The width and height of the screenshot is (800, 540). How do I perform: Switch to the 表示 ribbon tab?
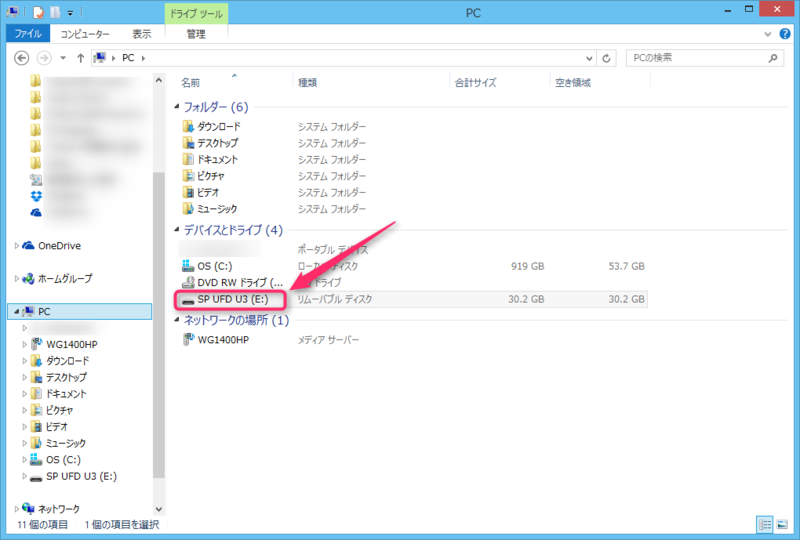141,34
